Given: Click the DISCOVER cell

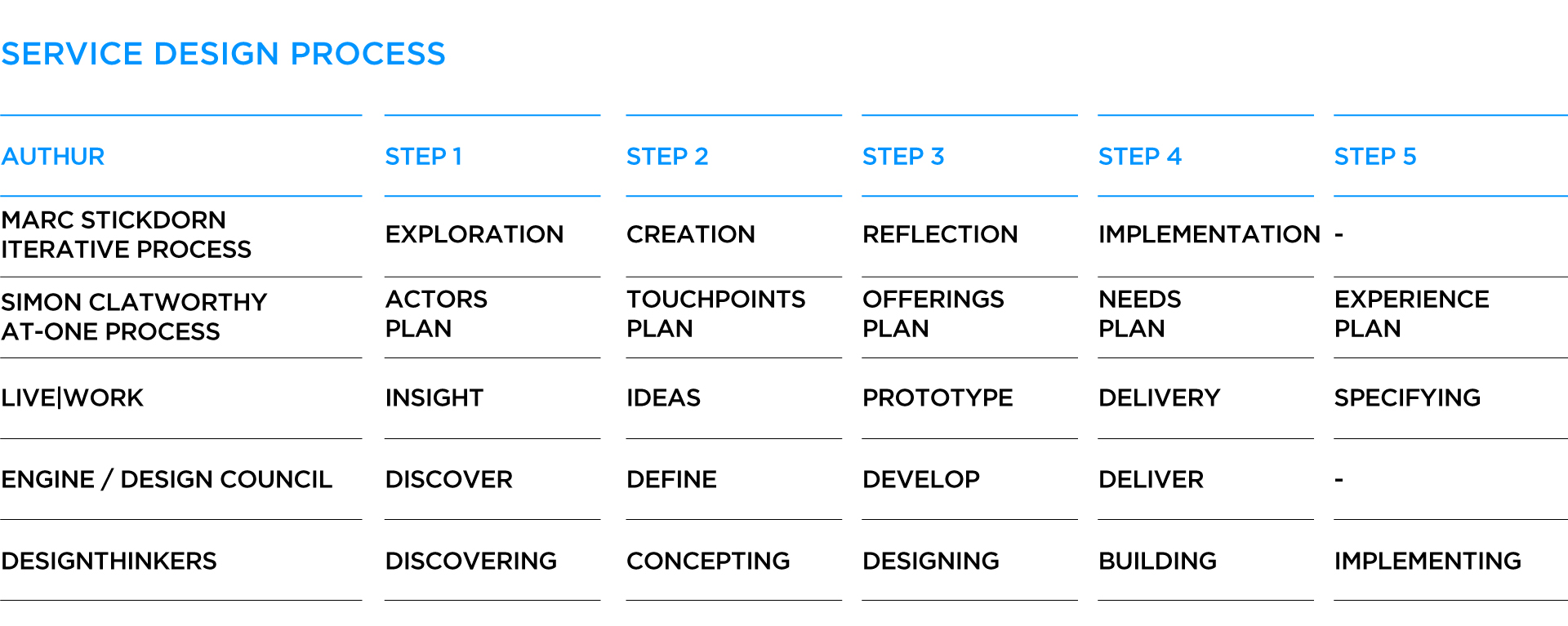Looking at the screenshot, I should 448,479.
